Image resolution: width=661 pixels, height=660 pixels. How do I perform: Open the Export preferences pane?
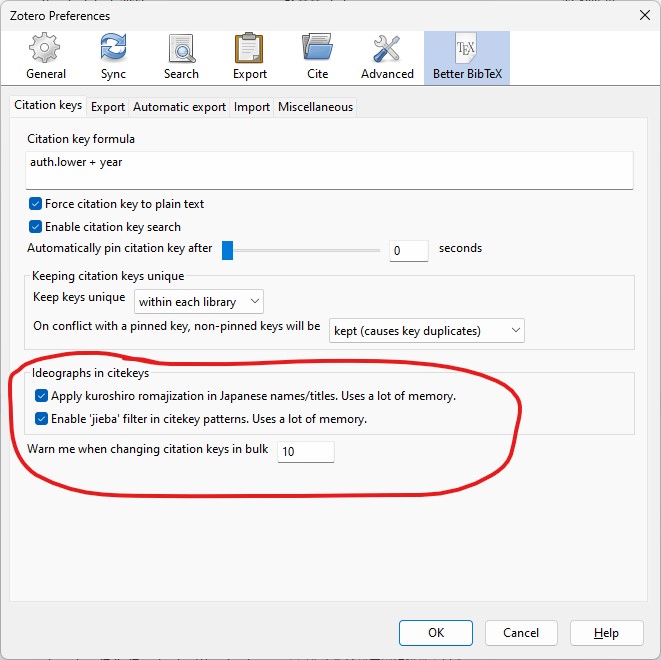tap(250, 57)
